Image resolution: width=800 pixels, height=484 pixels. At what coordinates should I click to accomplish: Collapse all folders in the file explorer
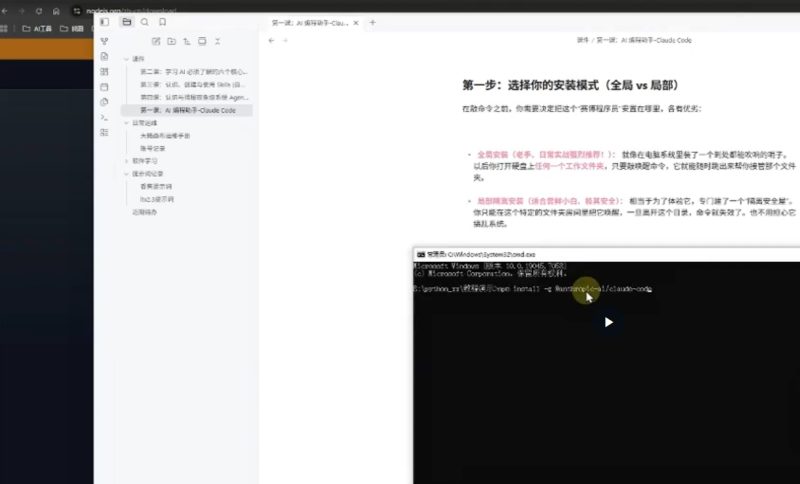pos(218,41)
